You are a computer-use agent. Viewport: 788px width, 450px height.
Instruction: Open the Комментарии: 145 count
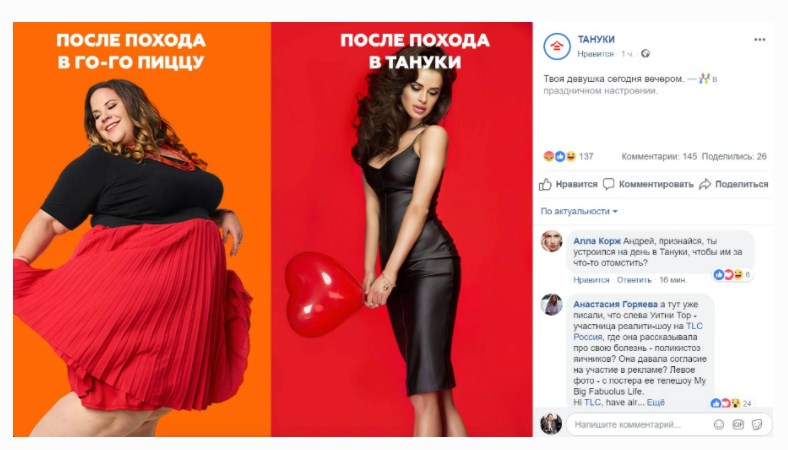pos(659,156)
